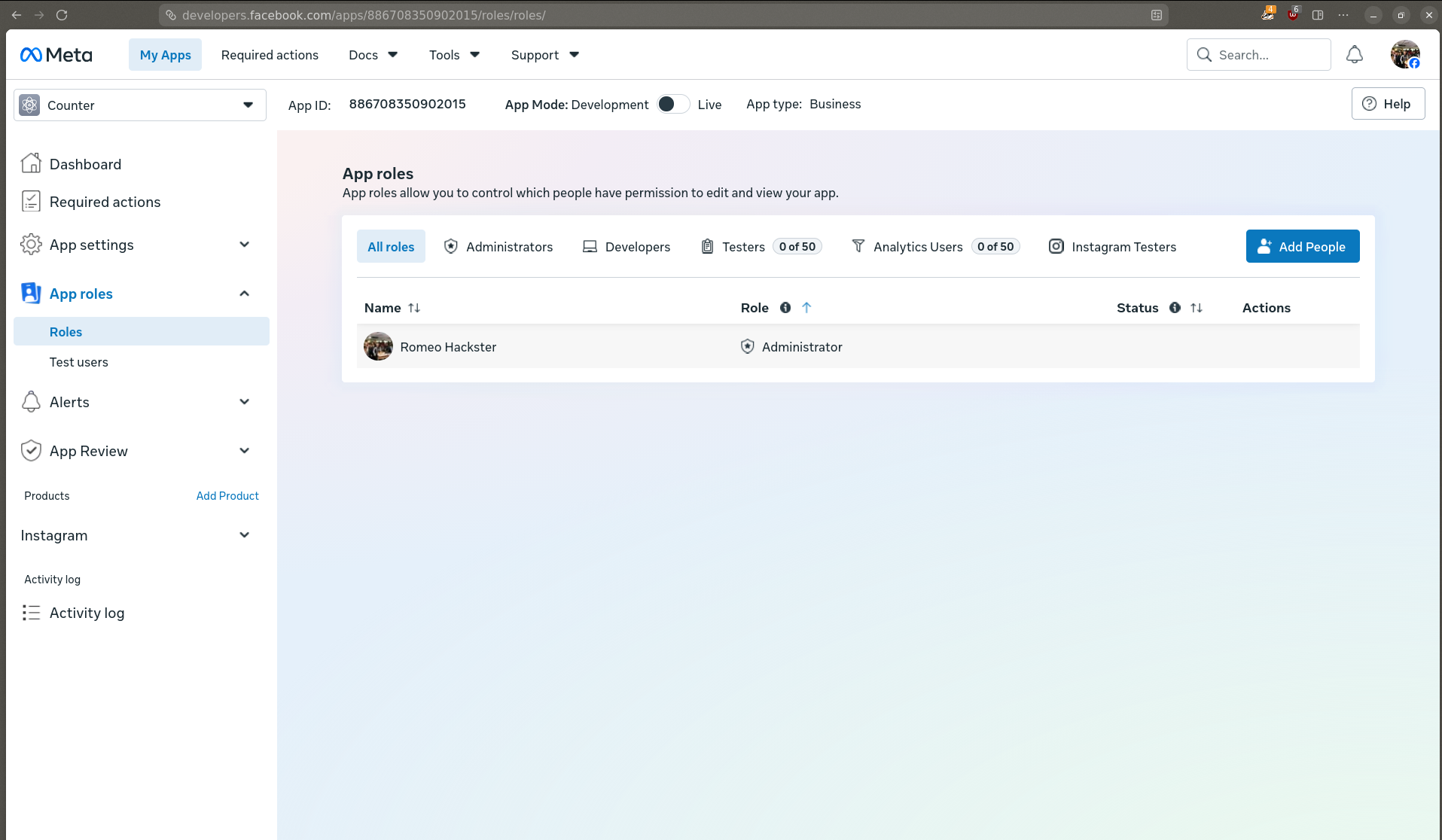Image resolution: width=1442 pixels, height=840 pixels.
Task: Open the Counter app selector dropdown
Action: click(x=140, y=105)
